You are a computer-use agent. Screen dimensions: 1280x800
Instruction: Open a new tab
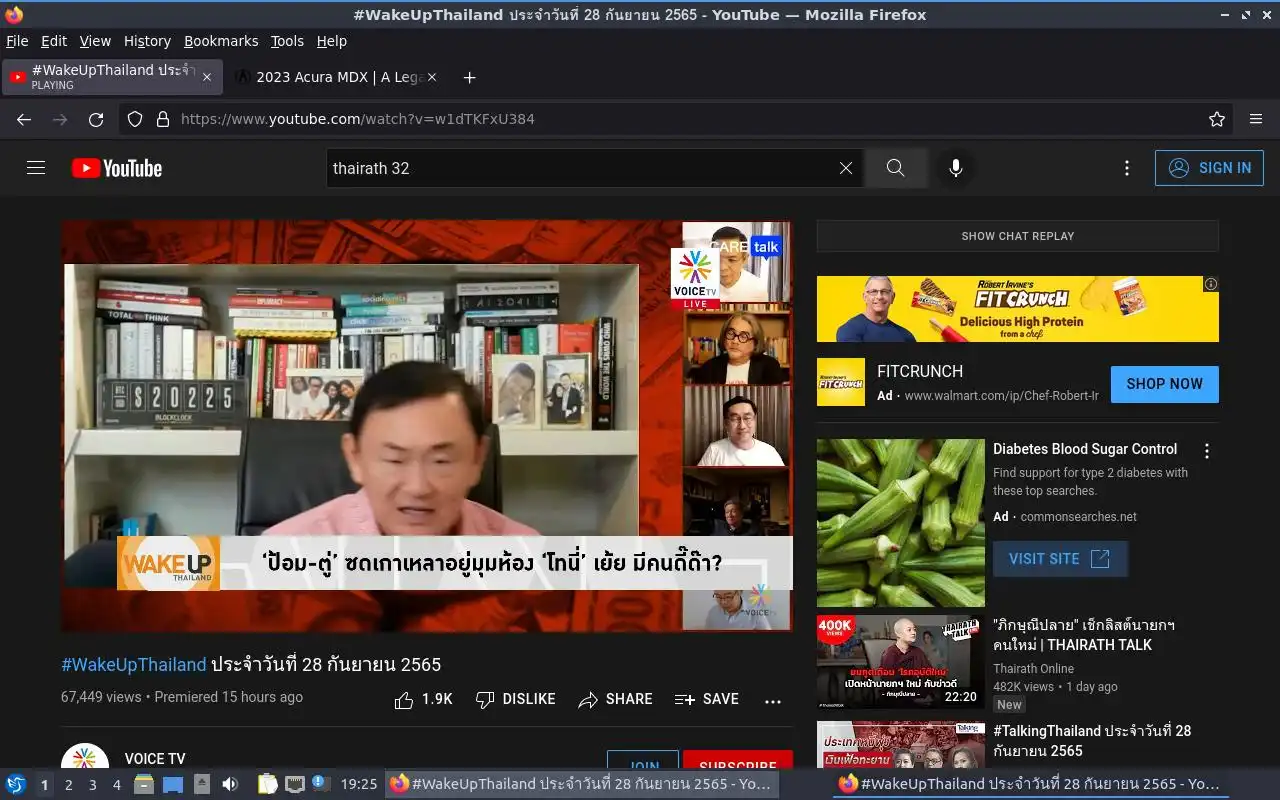coord(470,77)
